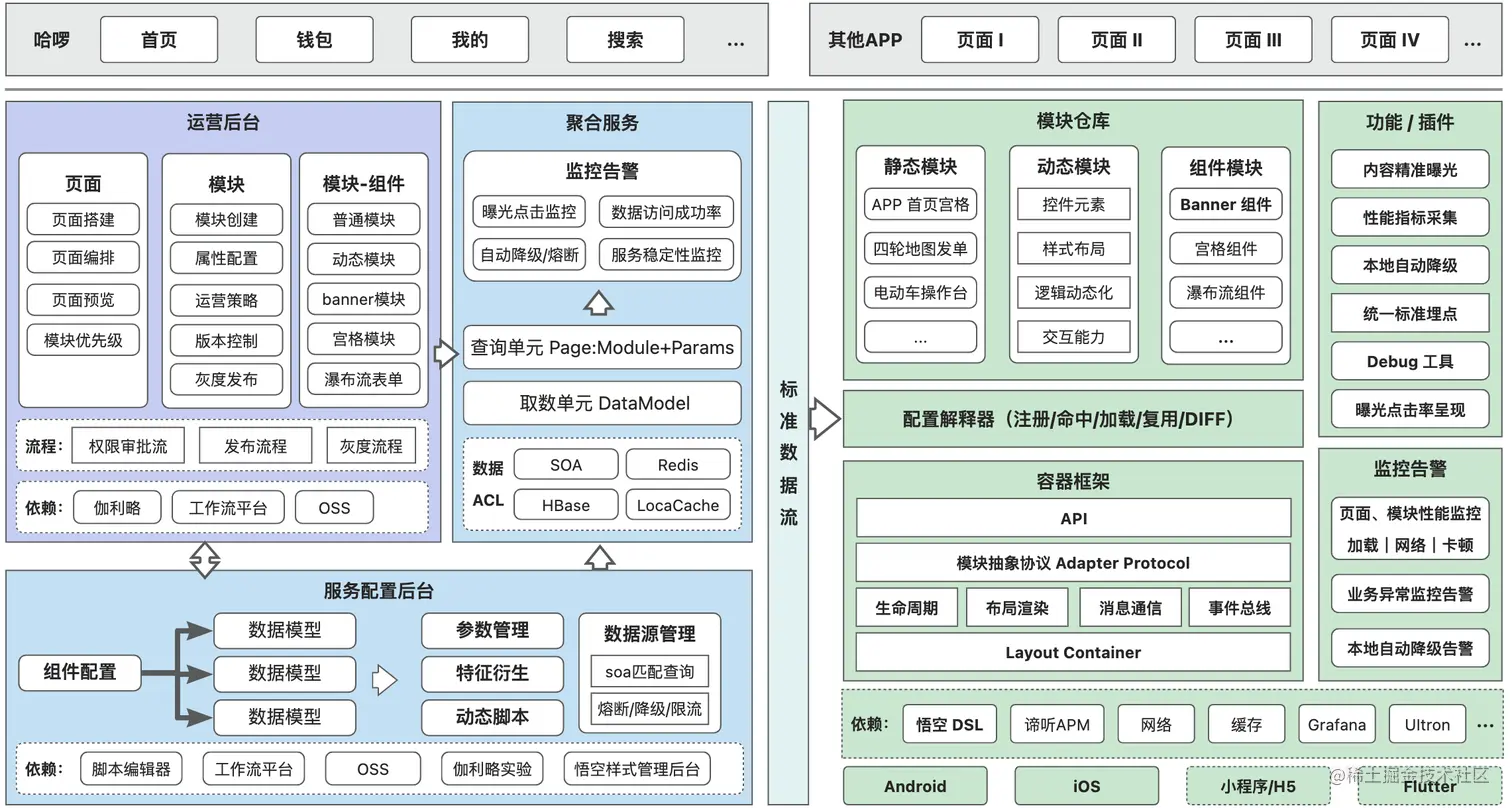This screenshot has height=808, width=1512.
Task: Select the APP 首页宫格 item
Action: click(x=920, y=204)
